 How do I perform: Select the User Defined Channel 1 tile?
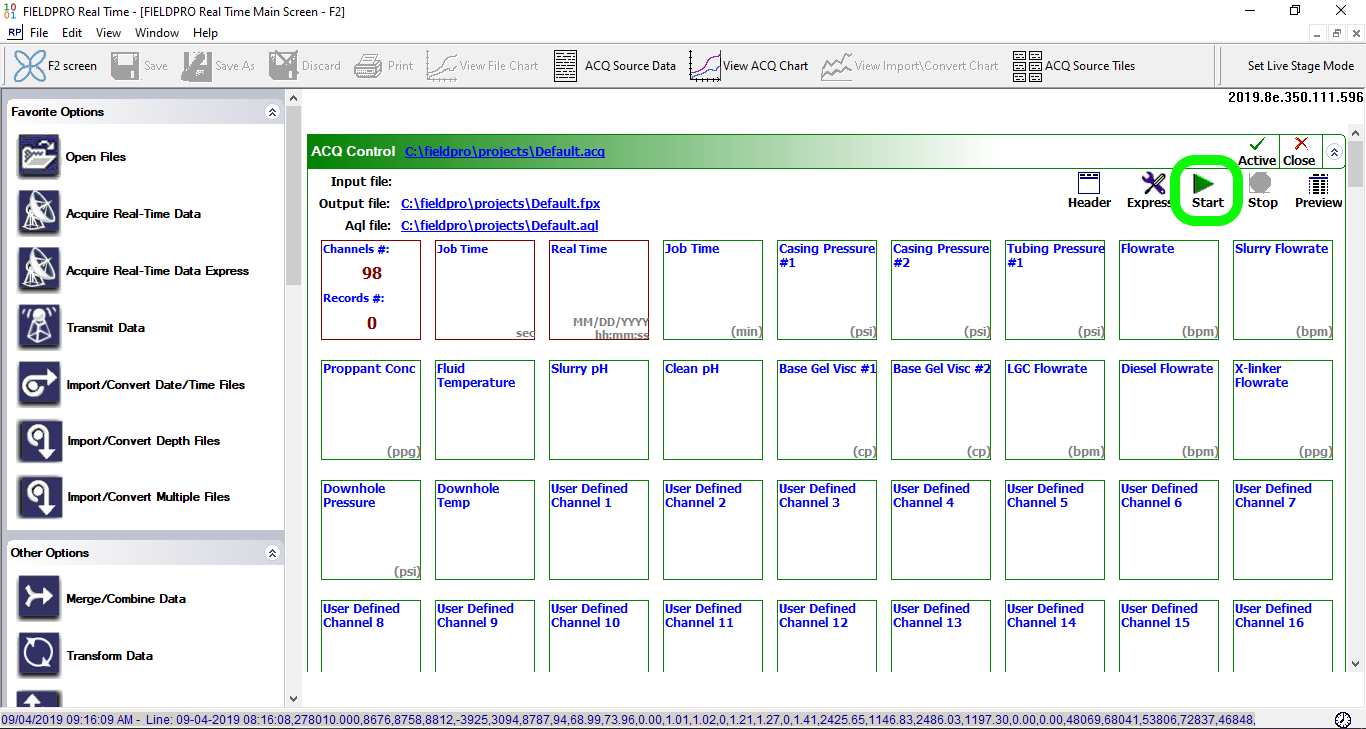click(x=599, y=530)
